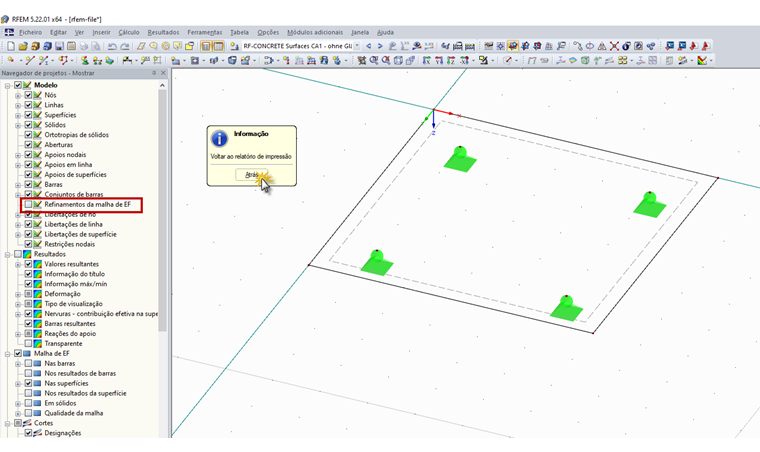
Task: Click the Atrás button in Informação popup
Action: (252, 175)
